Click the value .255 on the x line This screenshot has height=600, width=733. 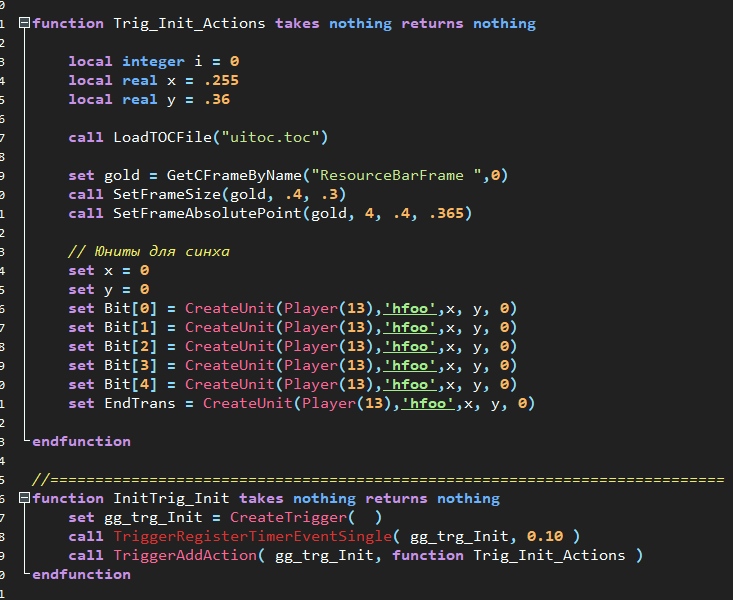point(222,80)
